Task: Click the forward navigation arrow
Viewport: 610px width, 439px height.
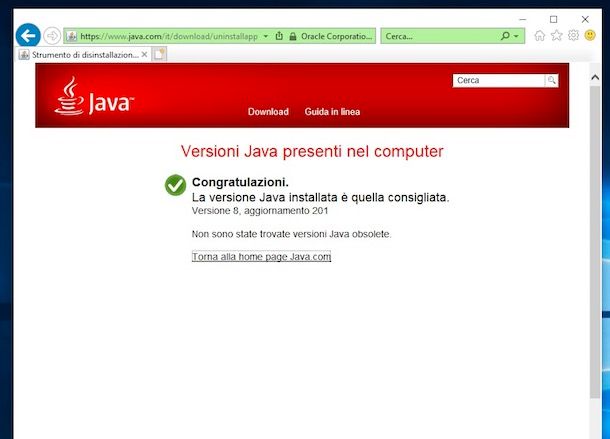Action: click(x=52, y=36)
